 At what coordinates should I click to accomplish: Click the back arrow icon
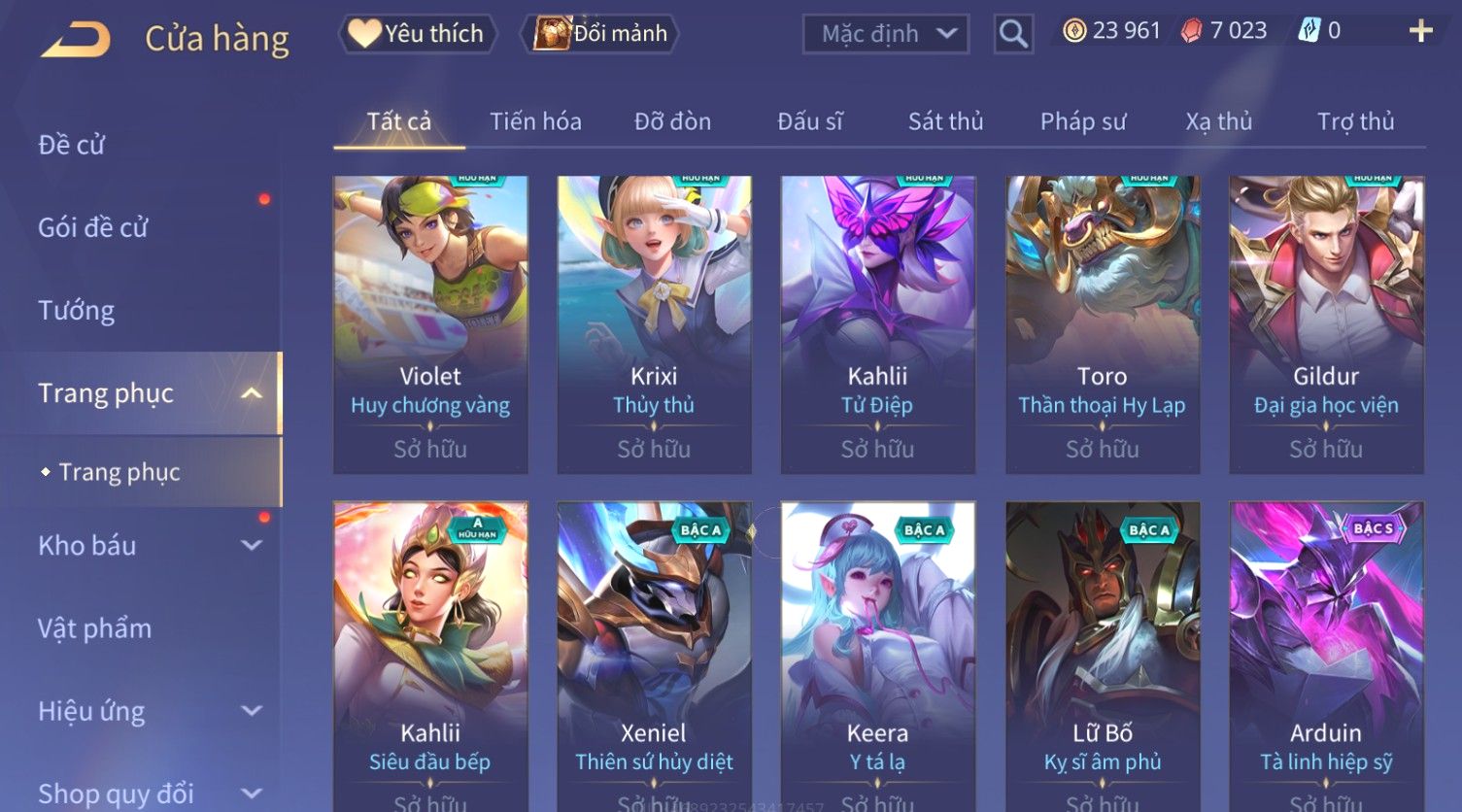[x=76, y=40]
